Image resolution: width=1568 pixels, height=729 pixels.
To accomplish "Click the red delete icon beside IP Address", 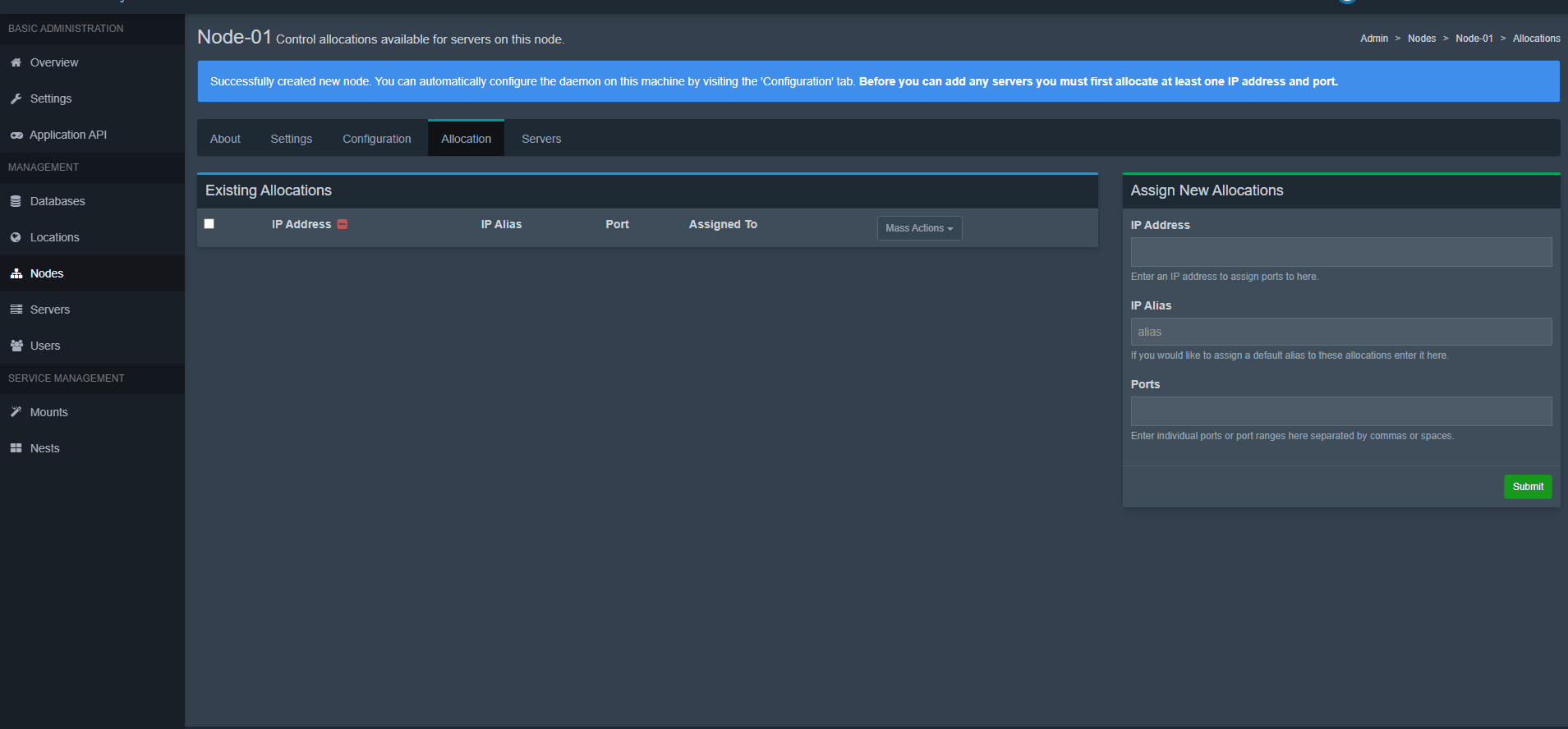I will pyautogui.click(x=343, y=224).
